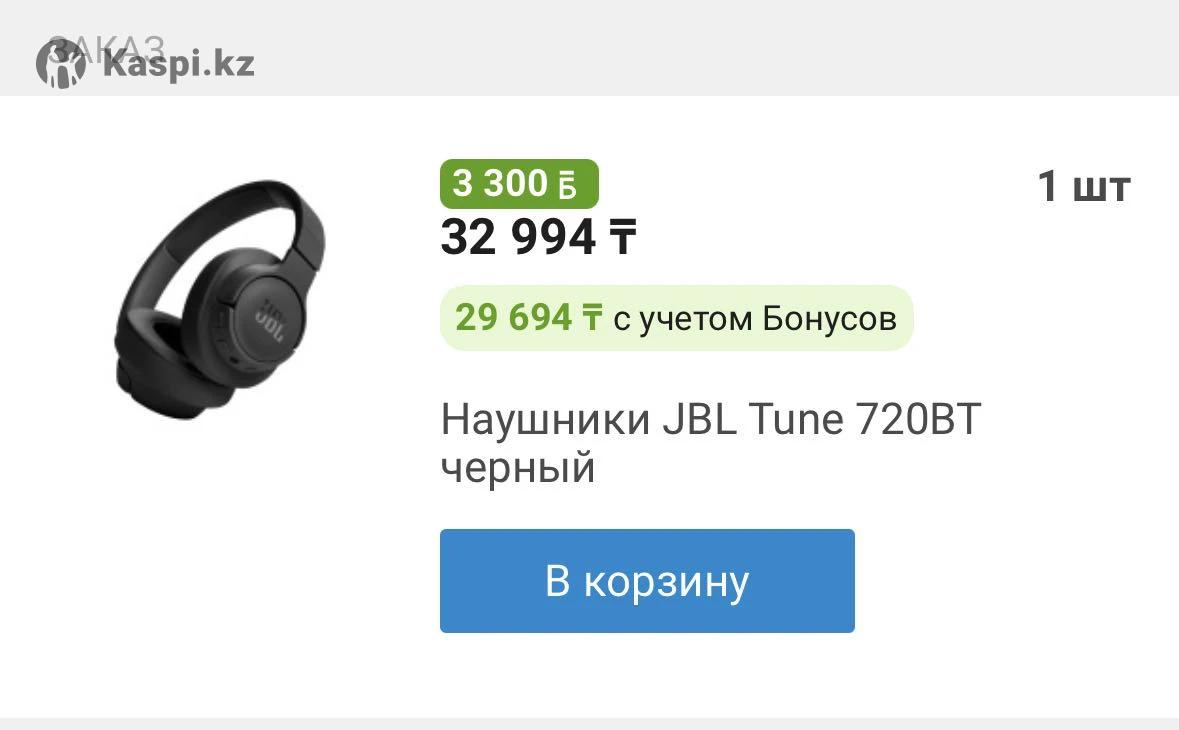This screenshot has height=730, width=1179.
Task: Click the green 29 694 amount
Action: [514, 317]
